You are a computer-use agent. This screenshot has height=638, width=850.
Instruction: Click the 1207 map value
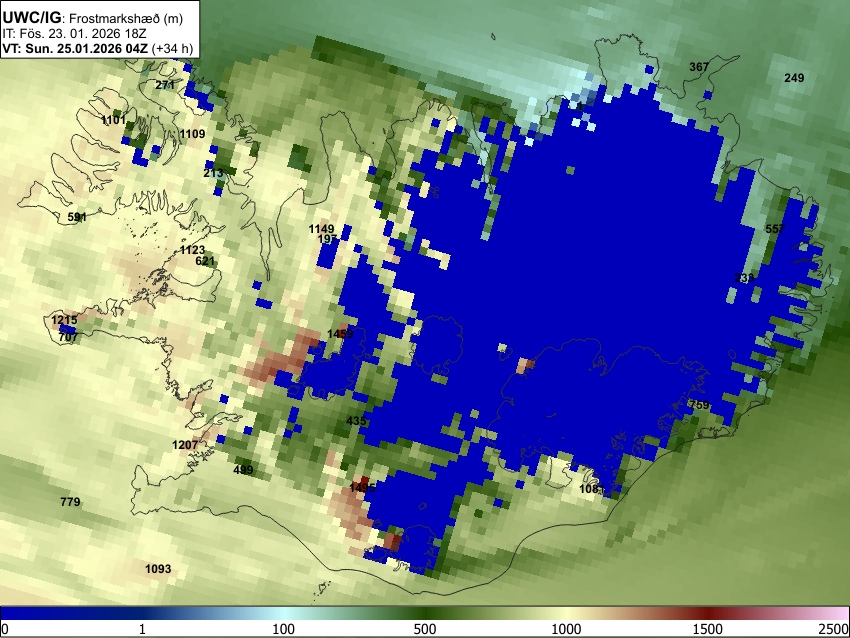click(x=185, y=445)
